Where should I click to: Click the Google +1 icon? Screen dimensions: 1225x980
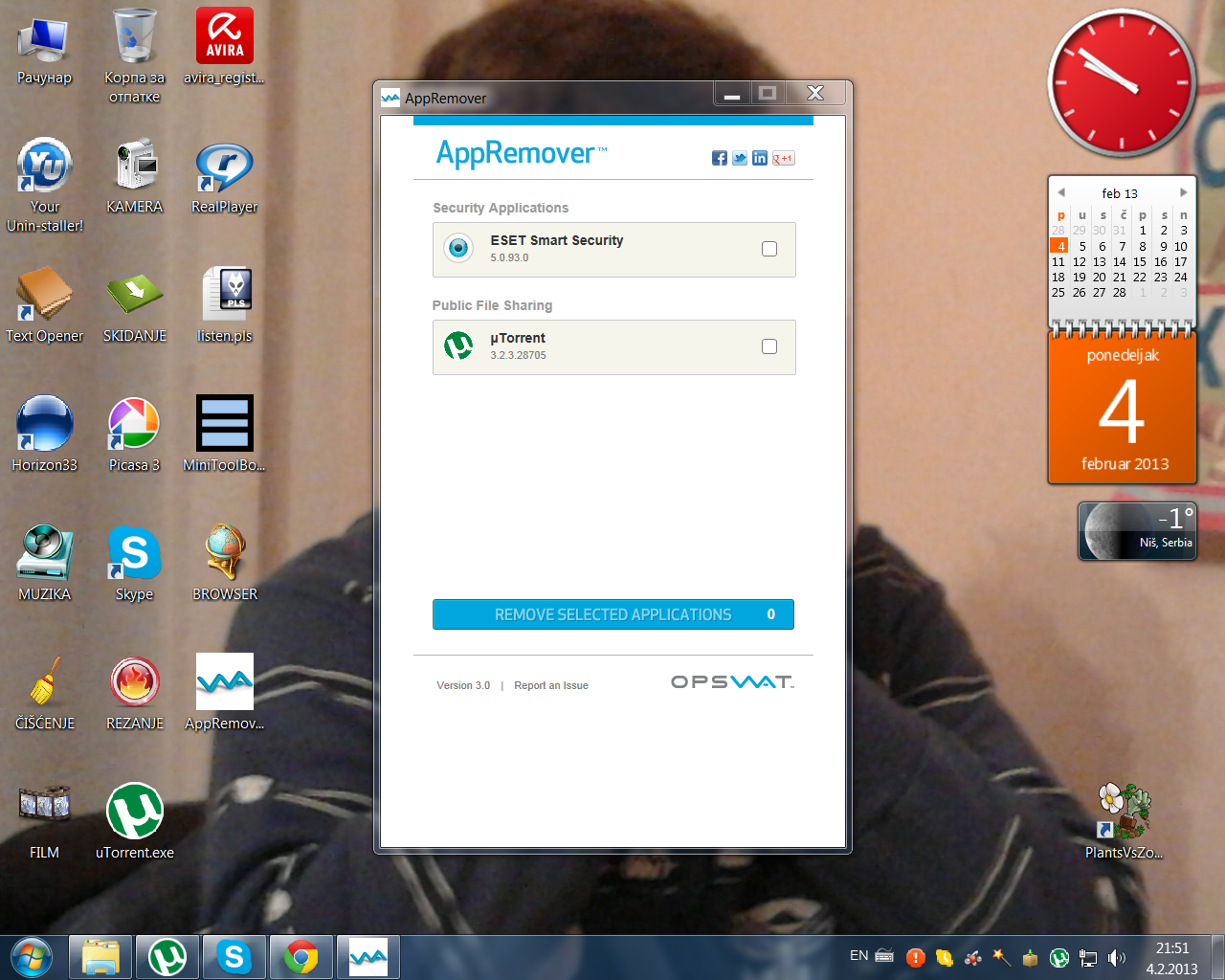(x=784, y=158)
